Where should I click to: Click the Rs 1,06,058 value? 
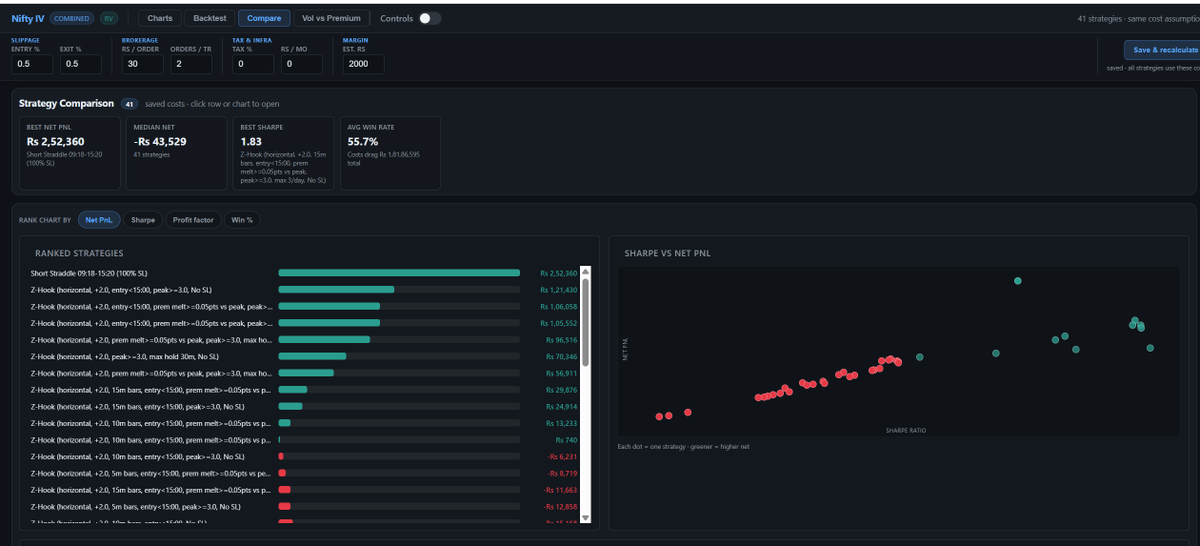(558, 306)
